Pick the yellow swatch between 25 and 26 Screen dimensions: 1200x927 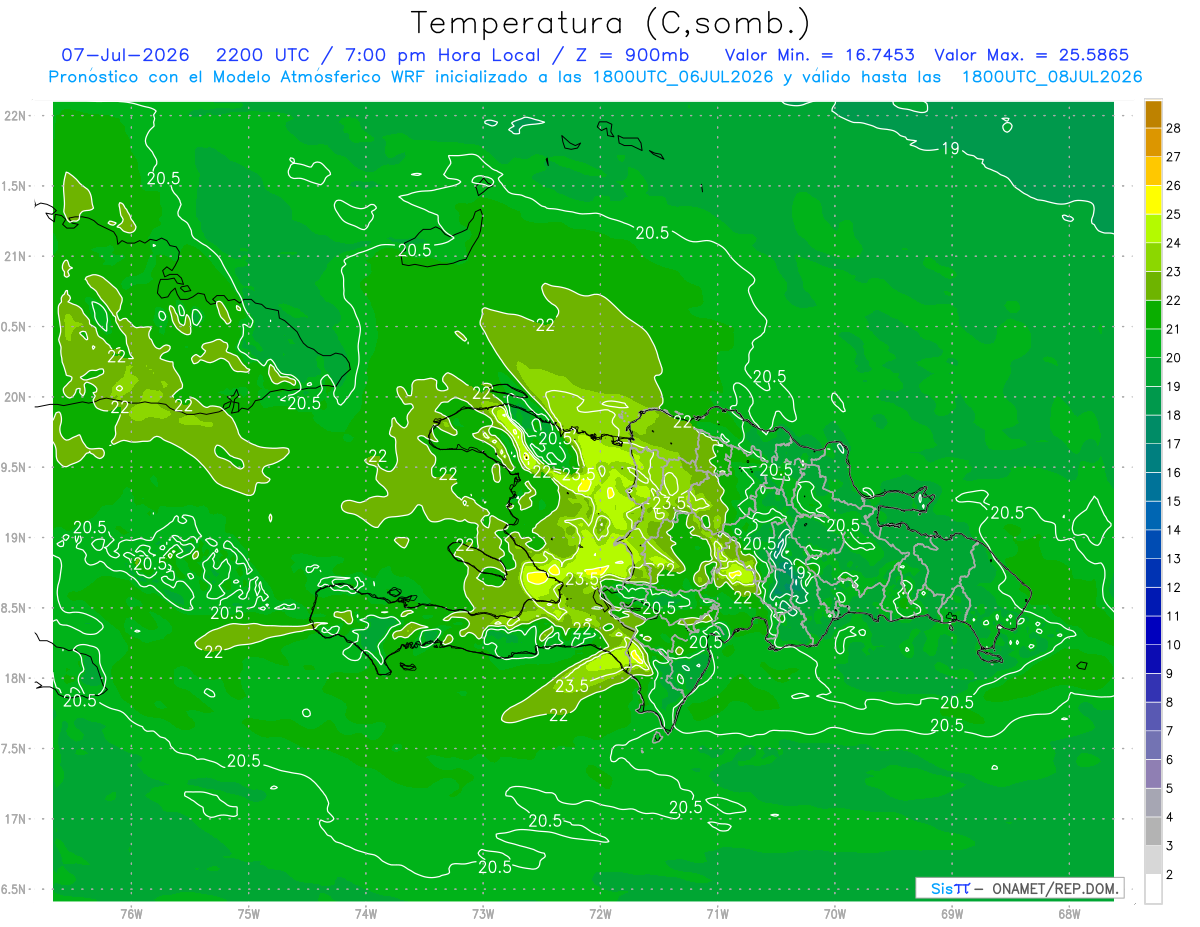tap(1153, 200)
